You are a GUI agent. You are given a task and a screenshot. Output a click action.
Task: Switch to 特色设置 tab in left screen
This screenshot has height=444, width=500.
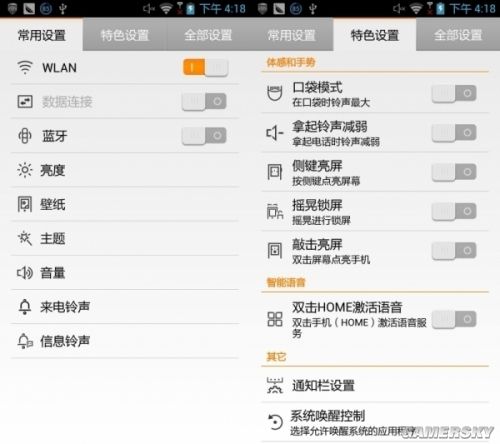coord(125,35)
